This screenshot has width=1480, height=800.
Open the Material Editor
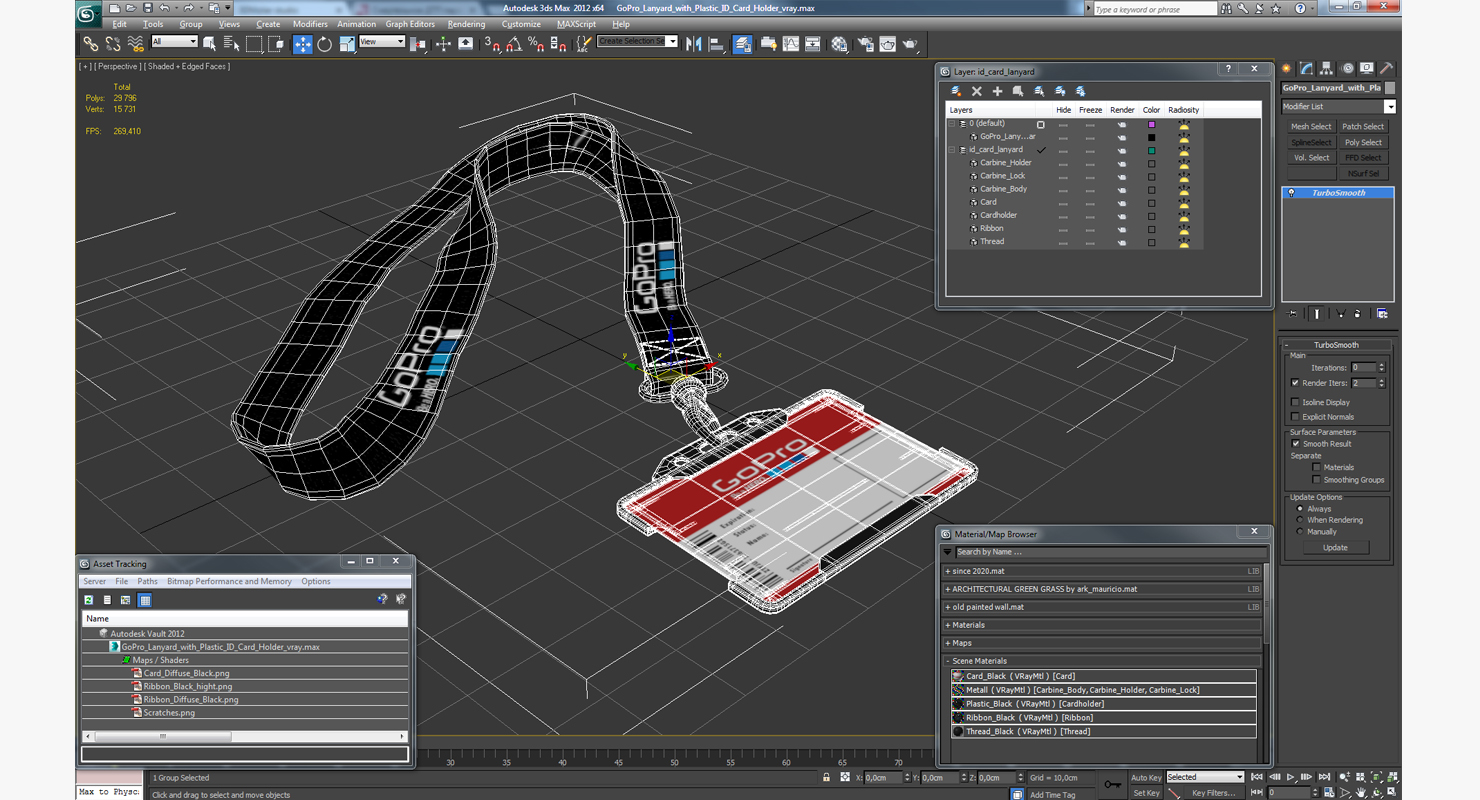(x=839, y=44)
